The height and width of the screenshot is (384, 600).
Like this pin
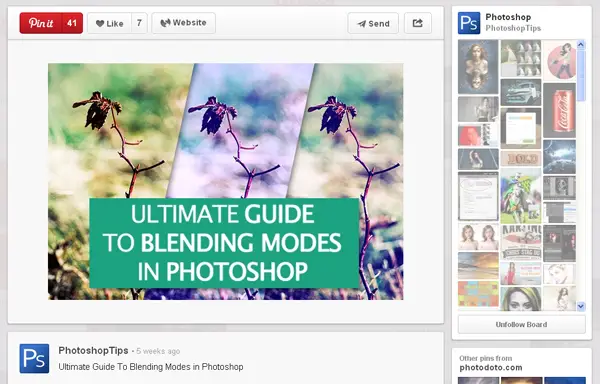[110, 23]
